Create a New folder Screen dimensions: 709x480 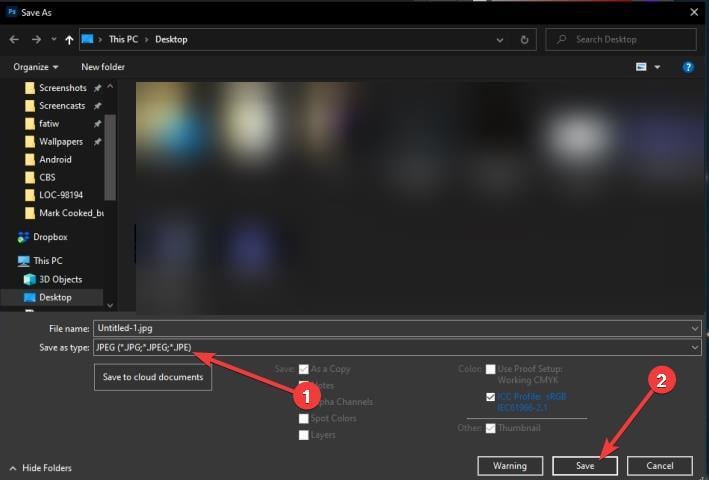point(103,67)
